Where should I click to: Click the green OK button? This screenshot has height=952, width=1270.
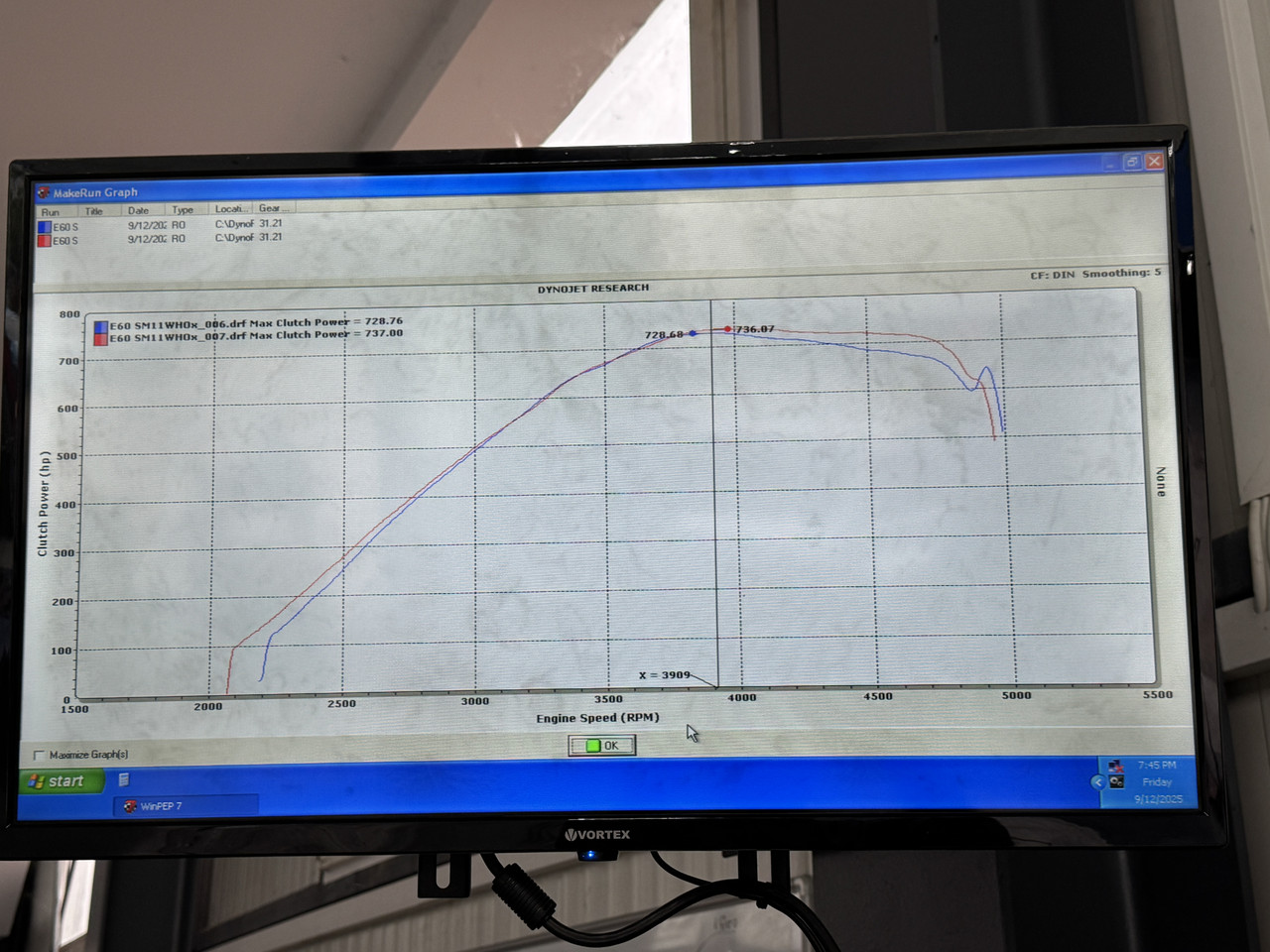601,746
